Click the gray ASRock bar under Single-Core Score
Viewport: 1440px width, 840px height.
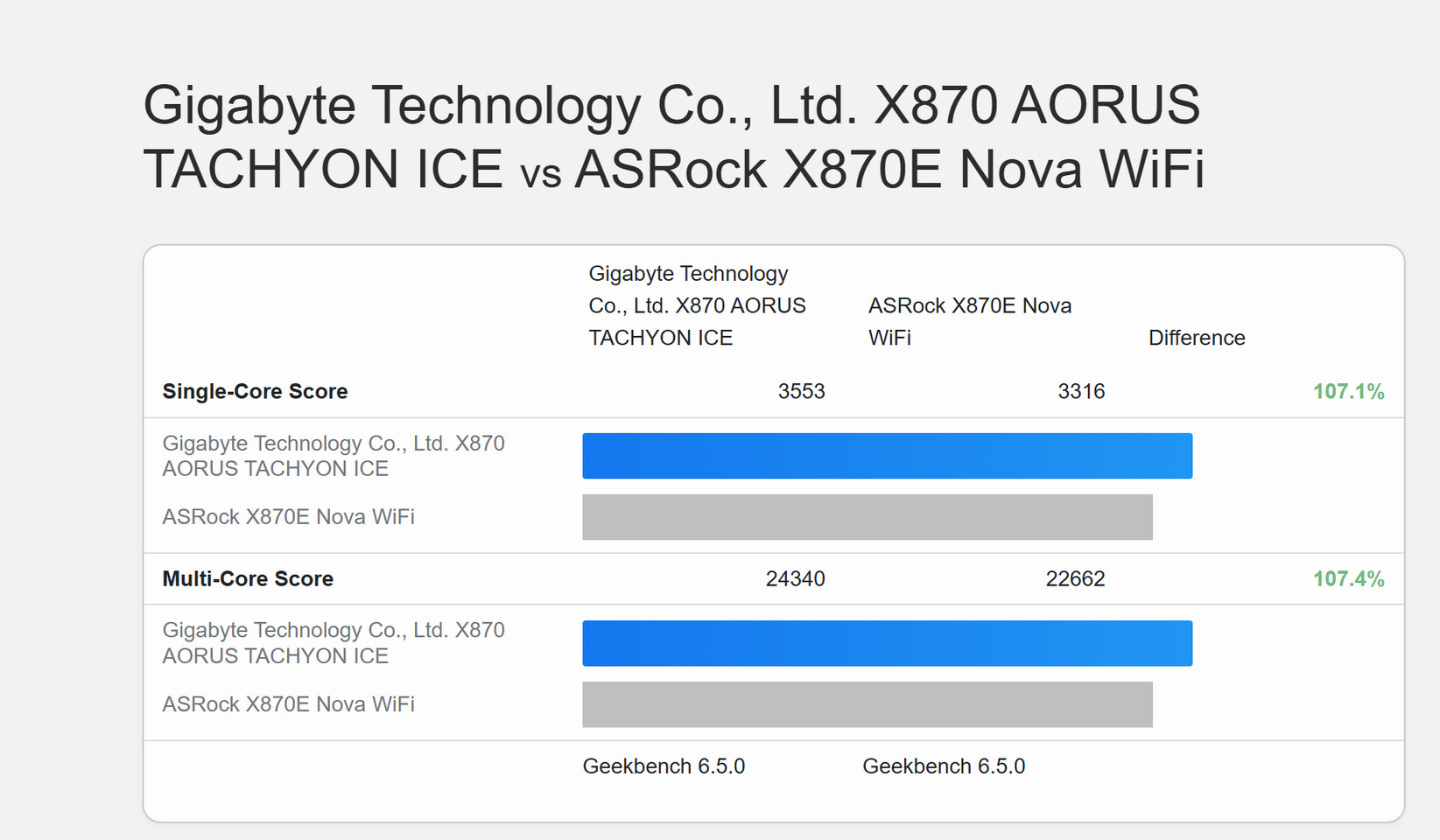click(x=867, y=517)
